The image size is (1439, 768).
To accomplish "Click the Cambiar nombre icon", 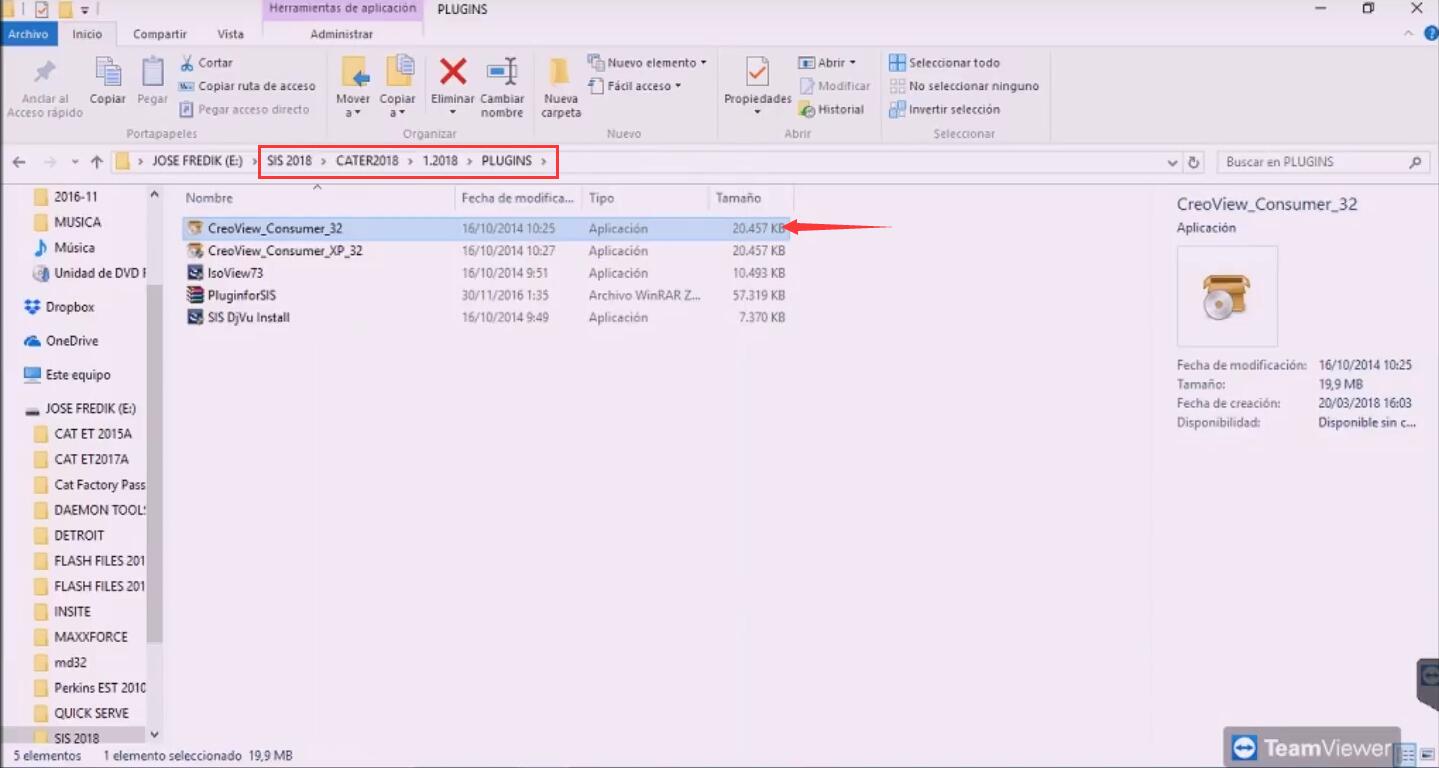I will 502,72.
